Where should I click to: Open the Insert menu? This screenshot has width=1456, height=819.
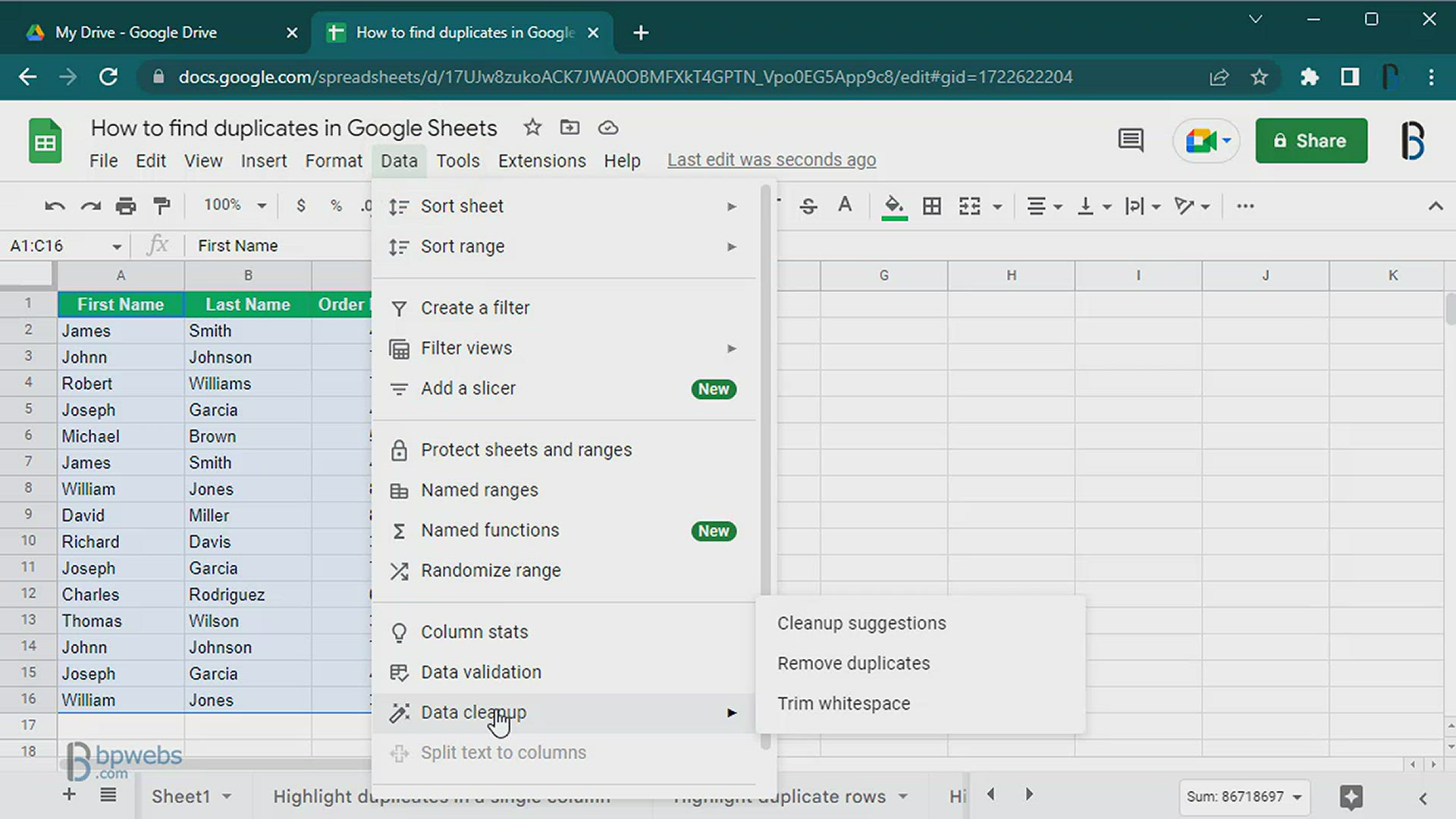264,161
